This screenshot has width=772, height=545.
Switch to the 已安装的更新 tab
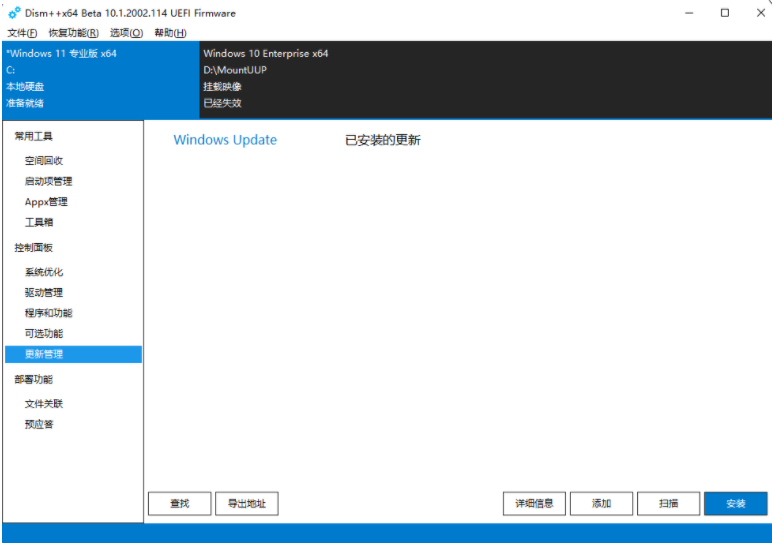[383, 140]
